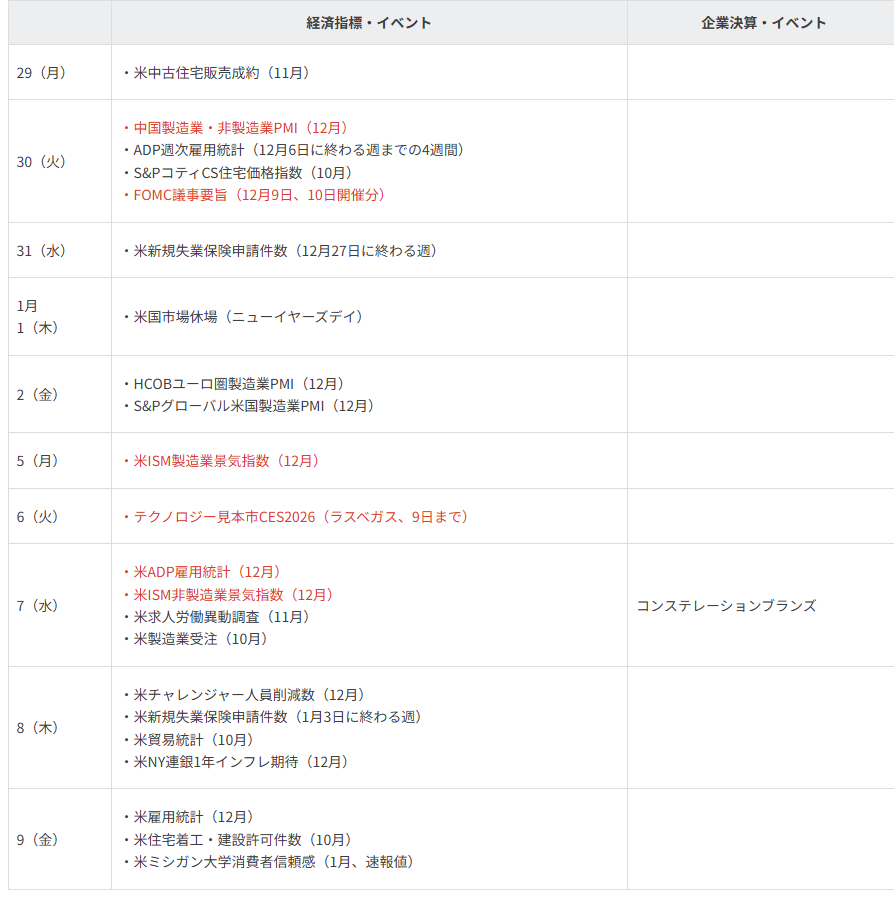The image size is (894, 904).
Task: Select the 29（月）date cell
Action: [x=42, y=72]
